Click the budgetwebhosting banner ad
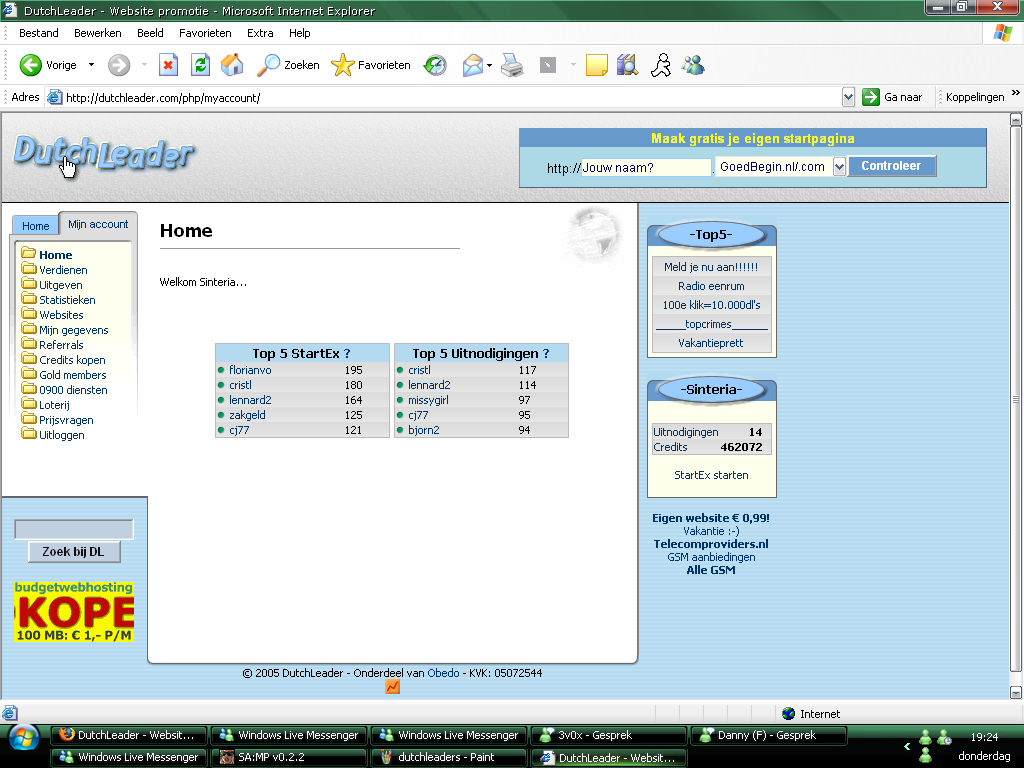 point(74,612)
